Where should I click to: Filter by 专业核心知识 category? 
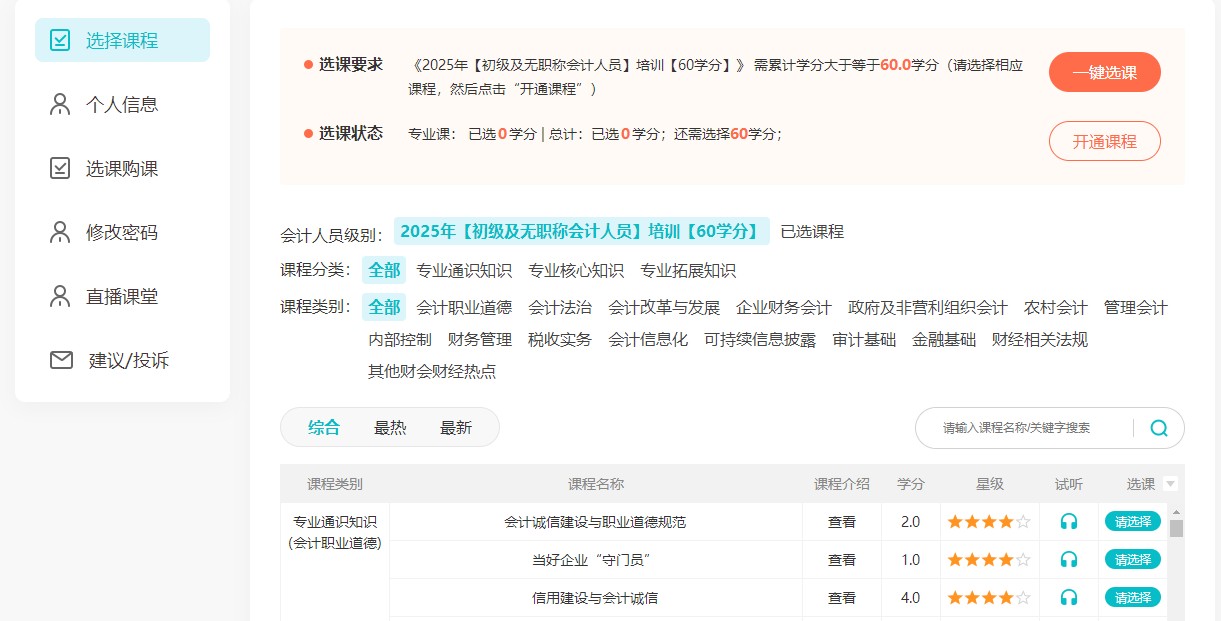576,271
